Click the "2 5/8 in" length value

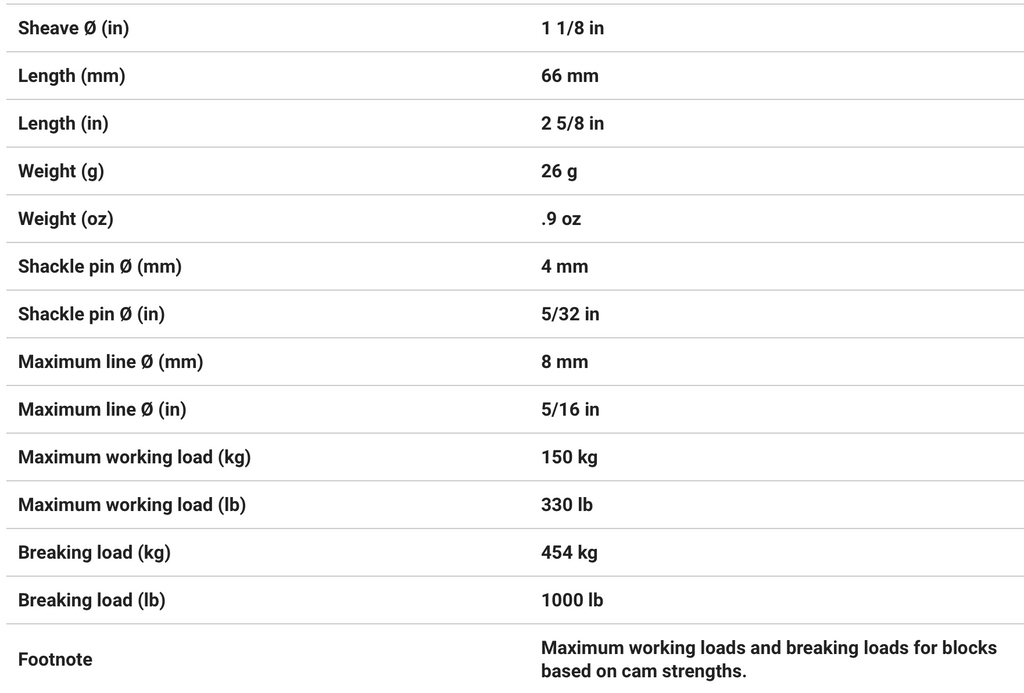(x=572, y=124)
